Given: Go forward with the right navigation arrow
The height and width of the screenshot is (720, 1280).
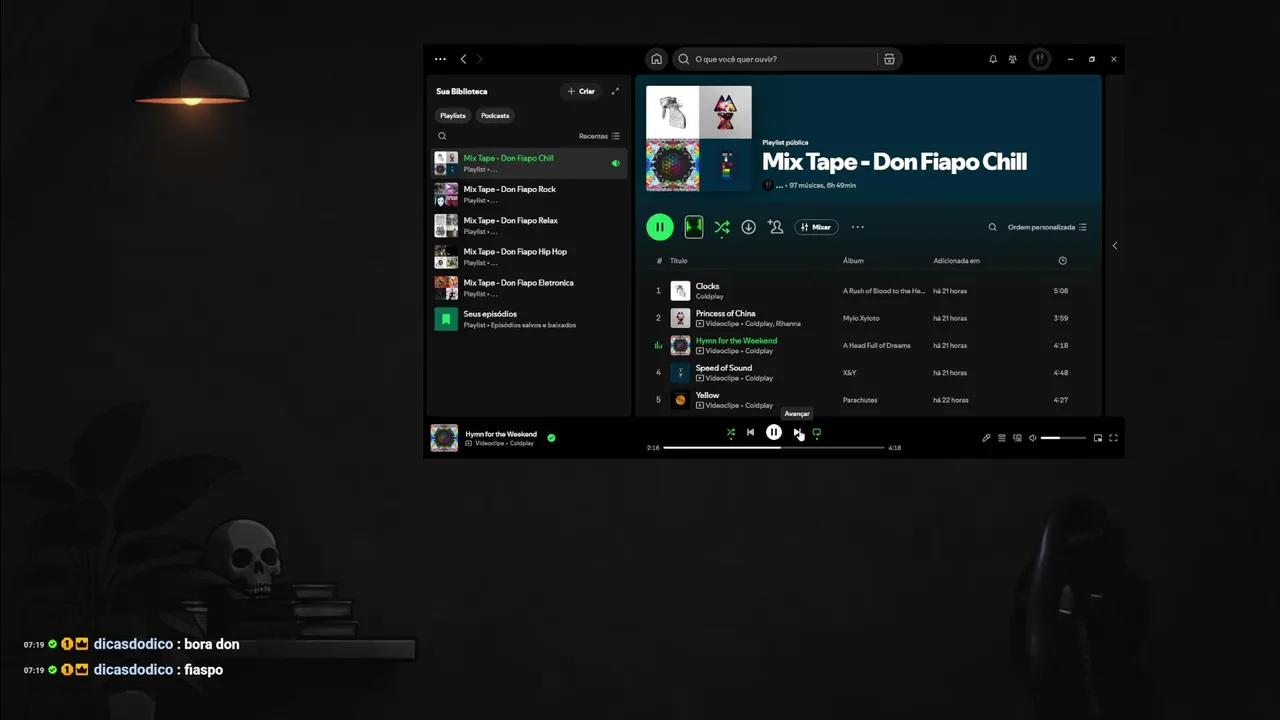Looking at the screenshot, I should [480, 59].
